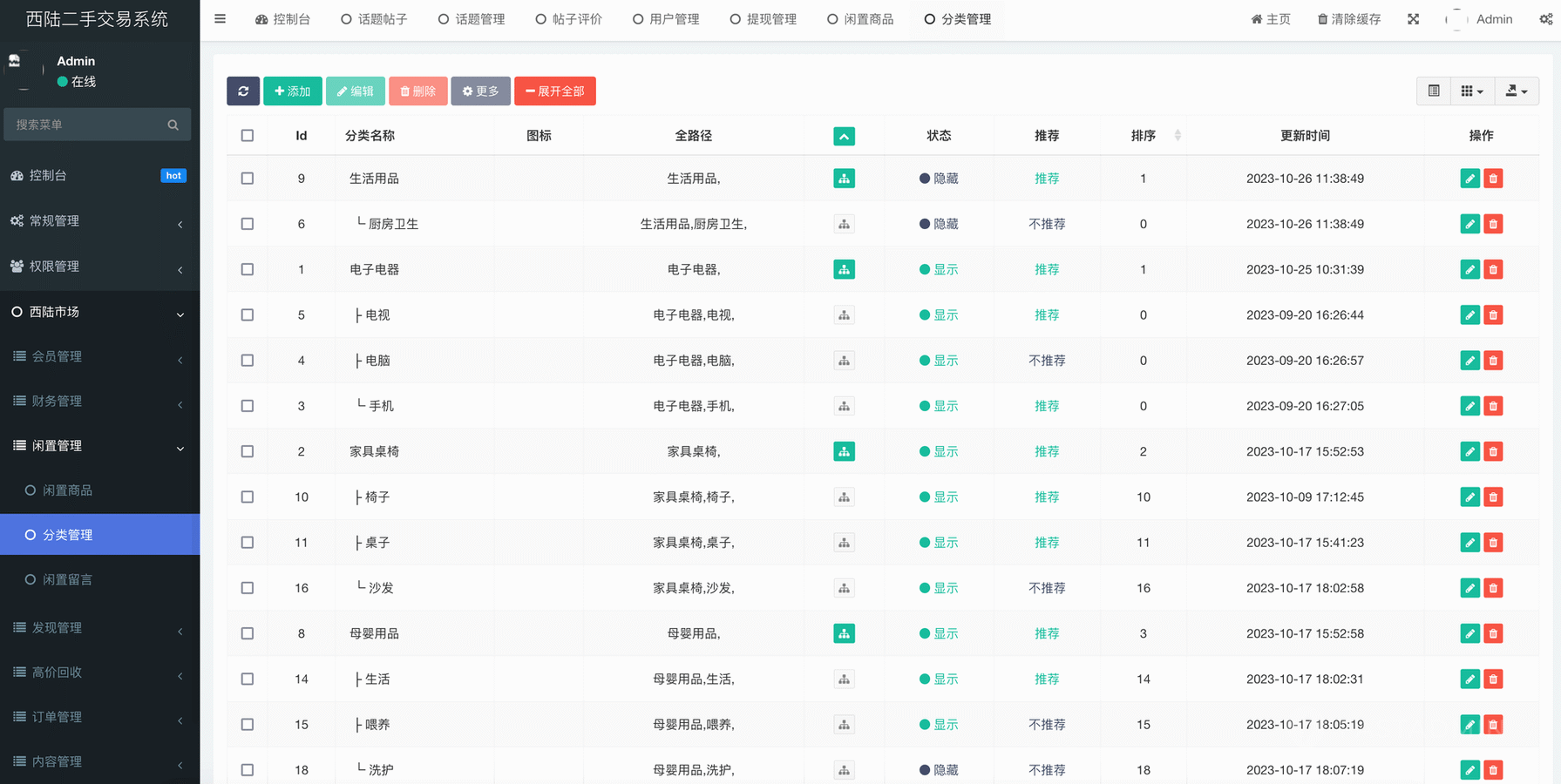Click the fullscreen icon in top bar
Screen dimensions: 1561x784
[x=1413, y=19]
